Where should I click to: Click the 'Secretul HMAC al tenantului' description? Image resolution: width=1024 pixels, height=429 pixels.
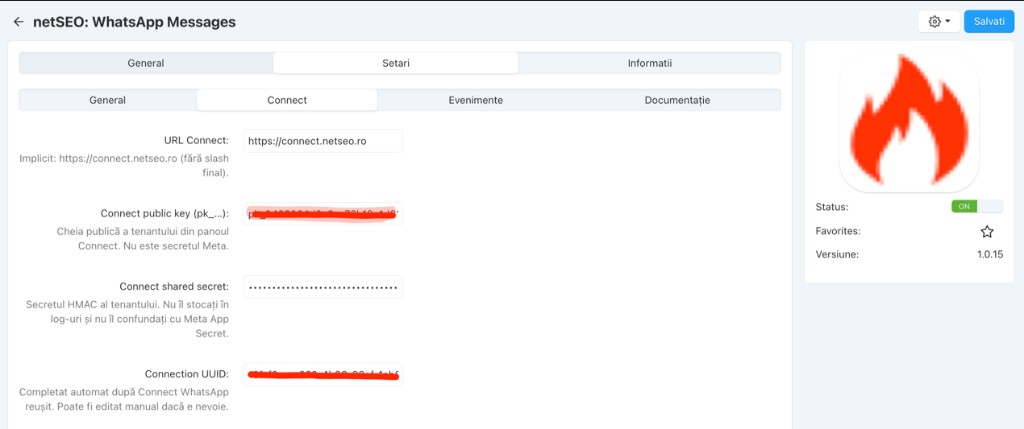coord(127,319)
